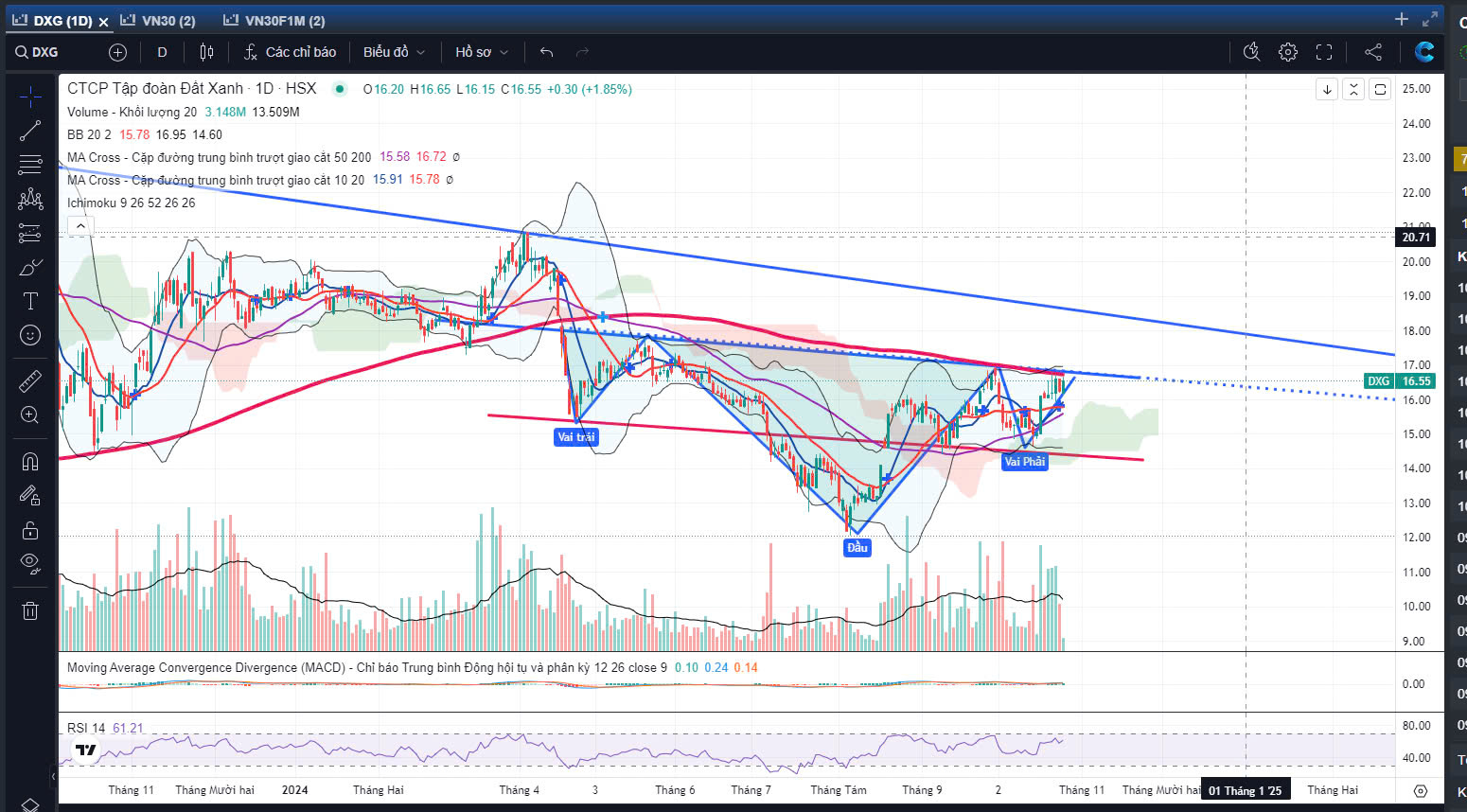1467x812 pixels.
Task: Select the Vai trái label
Action: (x=576, y=436)
